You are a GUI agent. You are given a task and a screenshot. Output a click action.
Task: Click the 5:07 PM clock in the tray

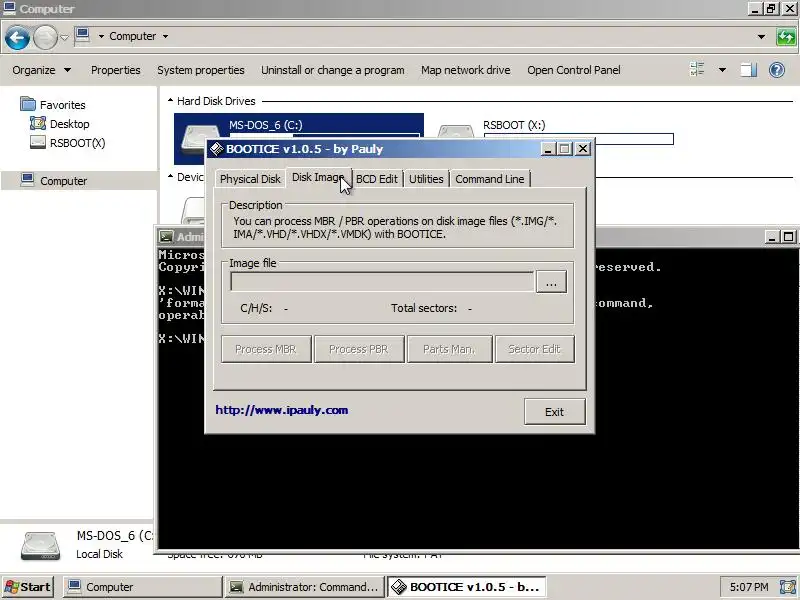[x=748, y=587]
